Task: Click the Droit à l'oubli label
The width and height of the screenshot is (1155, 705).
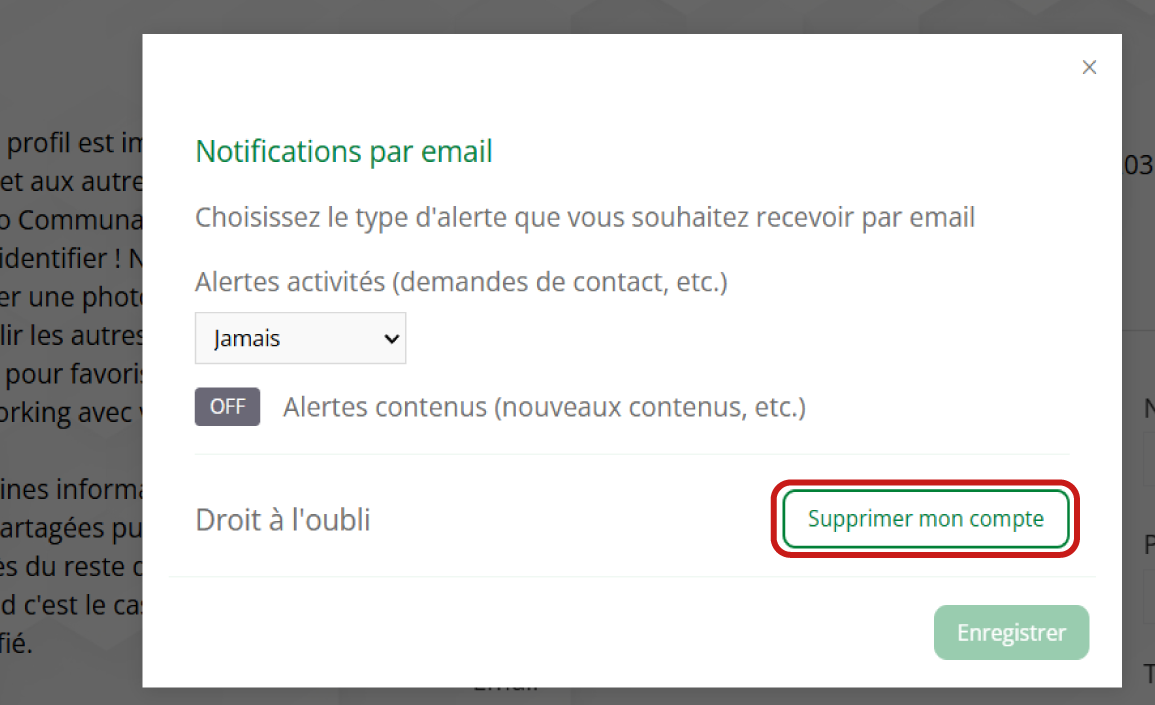Action: click(282, 520)
